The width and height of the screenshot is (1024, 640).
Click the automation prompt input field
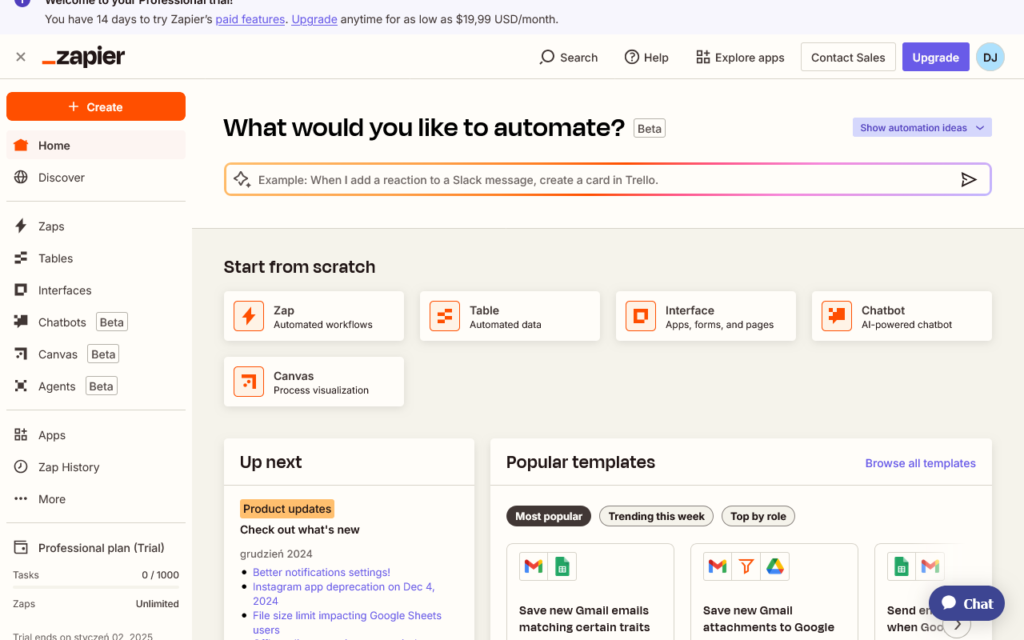[x=607, y=180]
